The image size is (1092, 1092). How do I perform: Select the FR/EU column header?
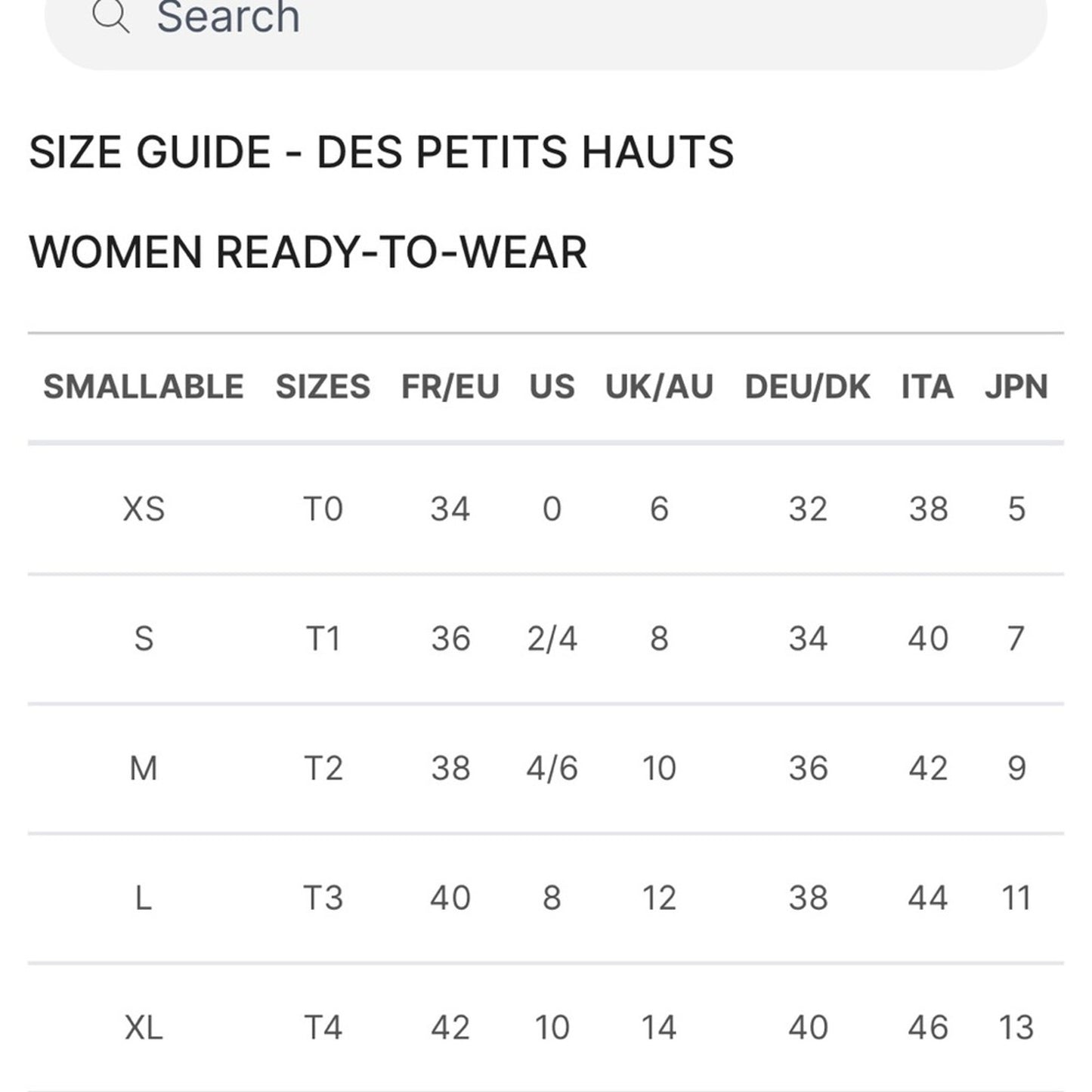pos(449,386)
